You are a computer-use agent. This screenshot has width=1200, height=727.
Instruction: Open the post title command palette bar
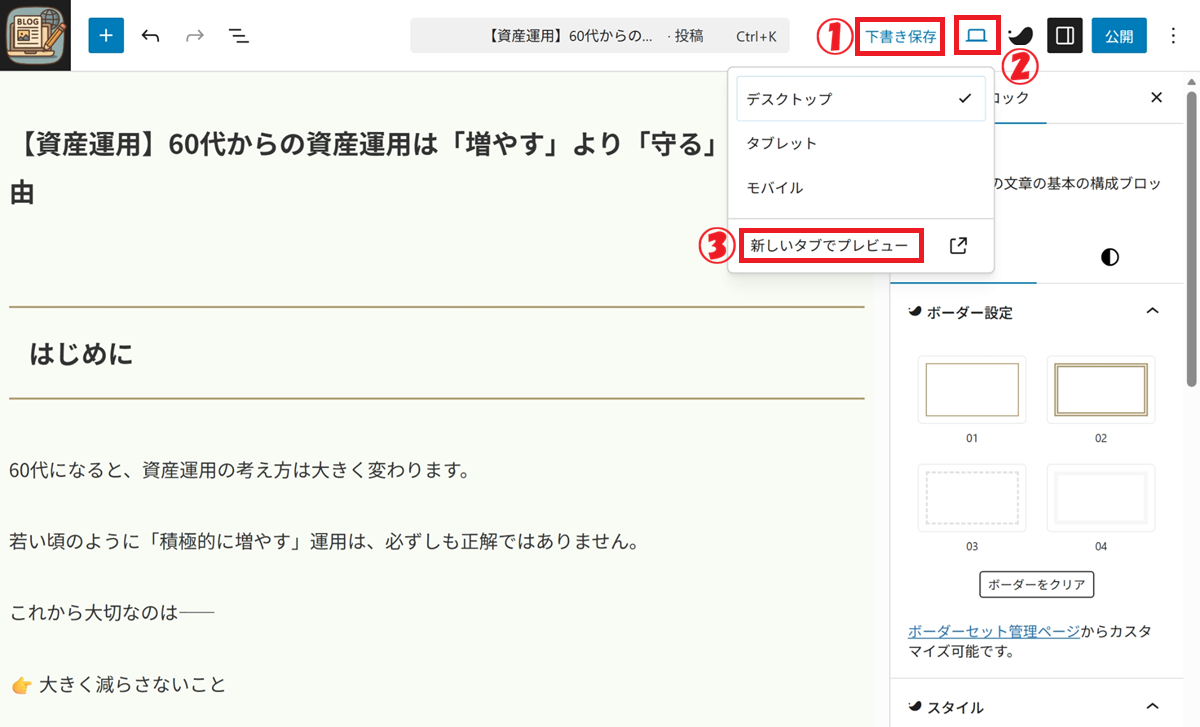600,36
